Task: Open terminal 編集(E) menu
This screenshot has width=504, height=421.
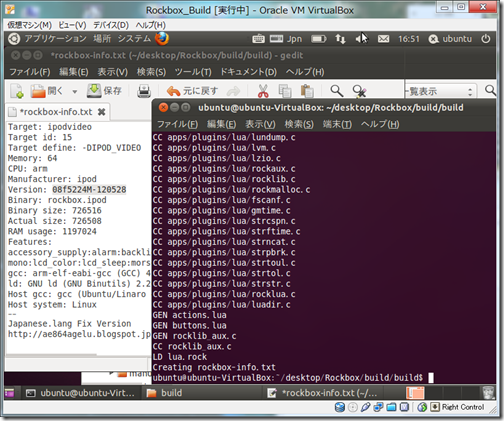Action: 221,124
